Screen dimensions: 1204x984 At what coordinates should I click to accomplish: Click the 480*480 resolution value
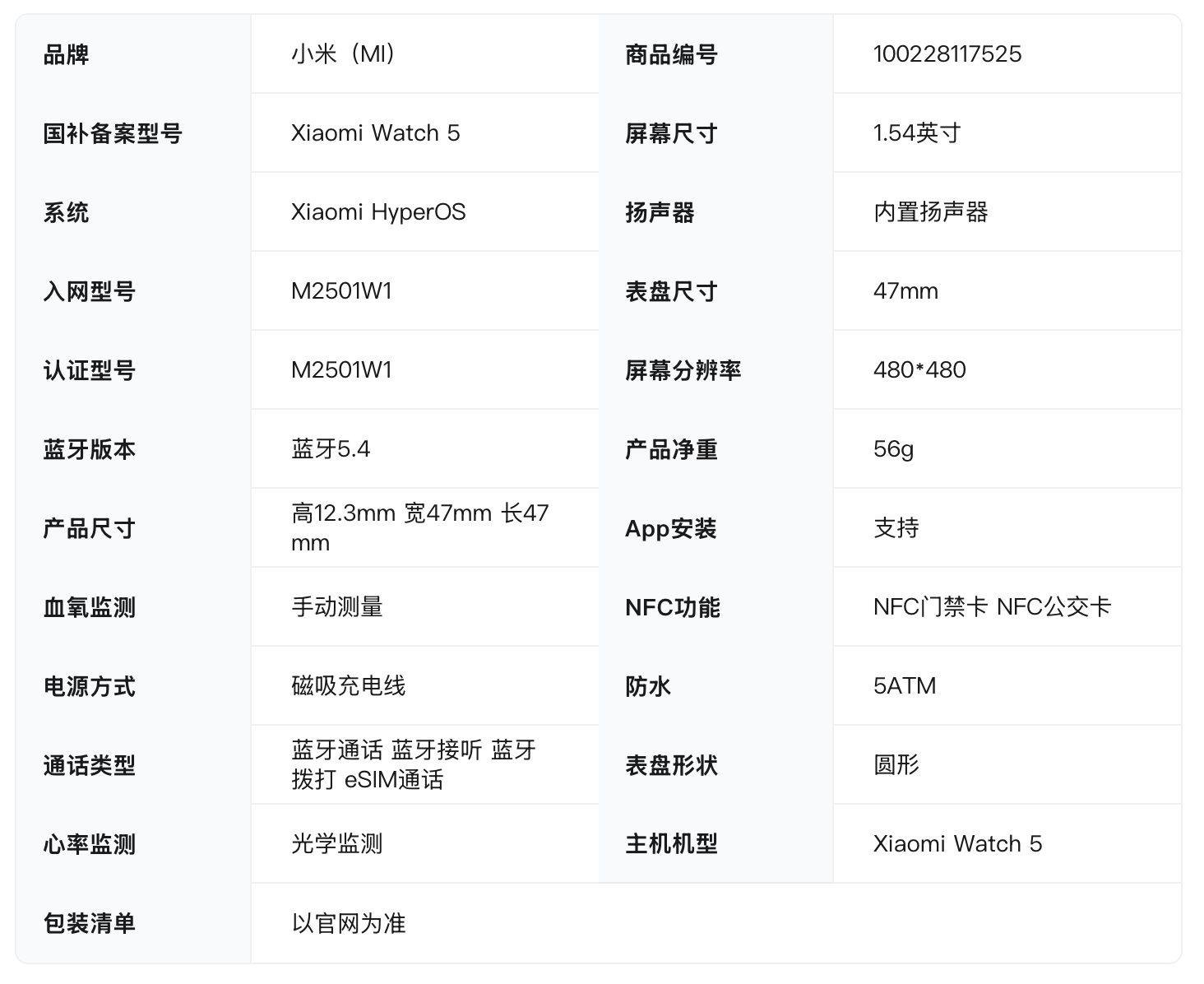click(x=919, y=370)
